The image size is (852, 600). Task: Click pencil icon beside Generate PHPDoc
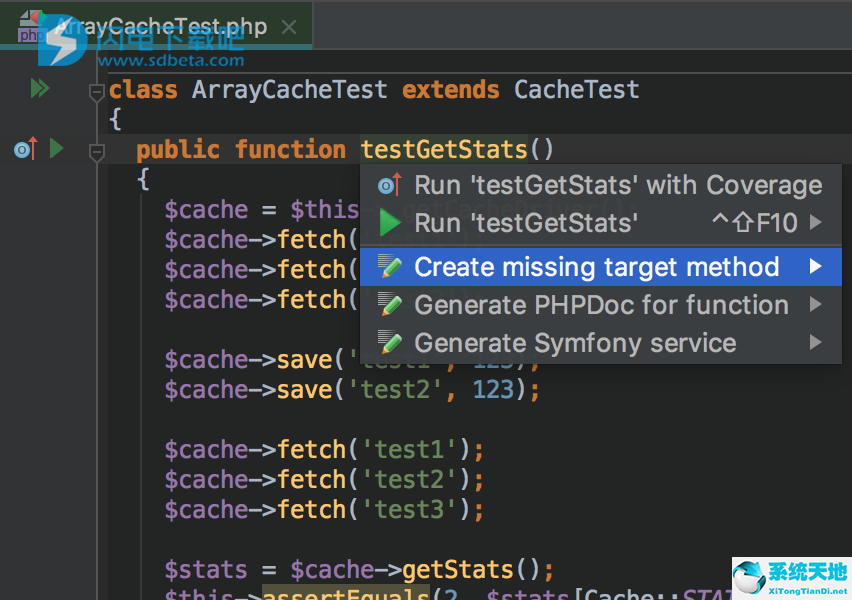tap(390, 304)
